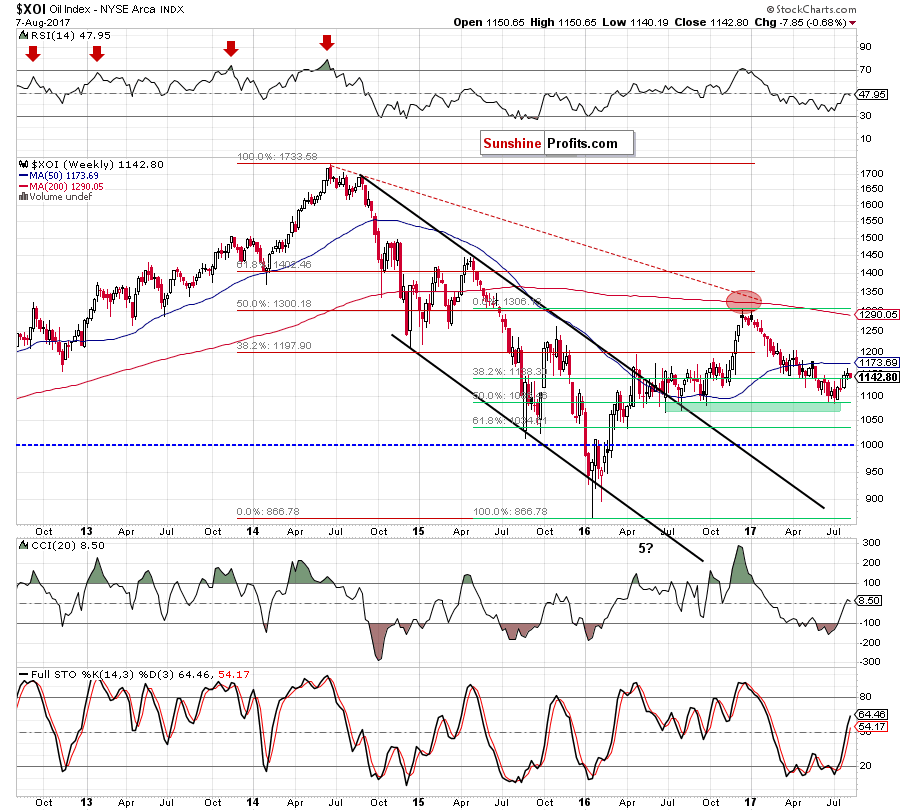Click the RSI(14) 47.95 indicator label
900x811 pixels.
tap(71, 36)
